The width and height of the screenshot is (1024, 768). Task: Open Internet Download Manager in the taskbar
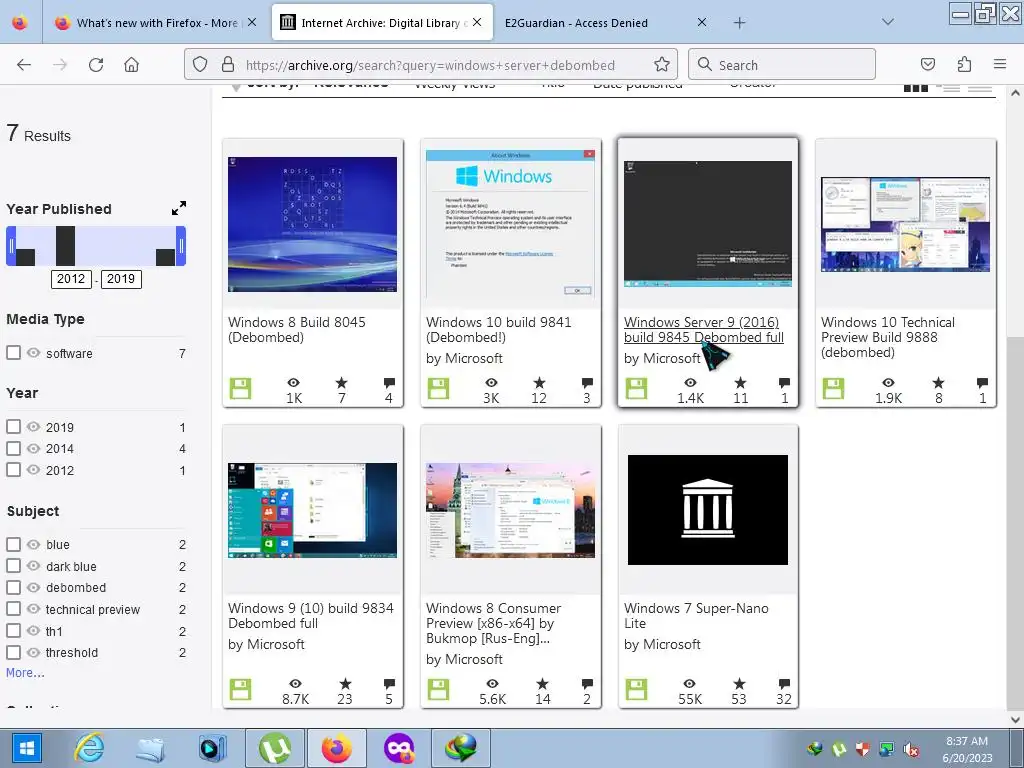coord(462,748)
